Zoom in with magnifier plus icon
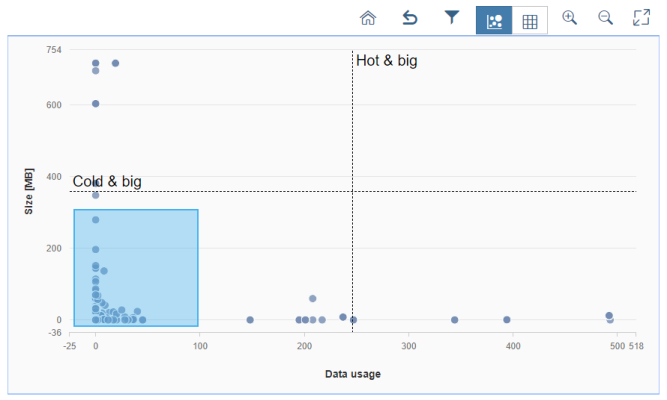The width and height of the screenshot is (667, 400). pyautogui.click(x=569, y=18)
